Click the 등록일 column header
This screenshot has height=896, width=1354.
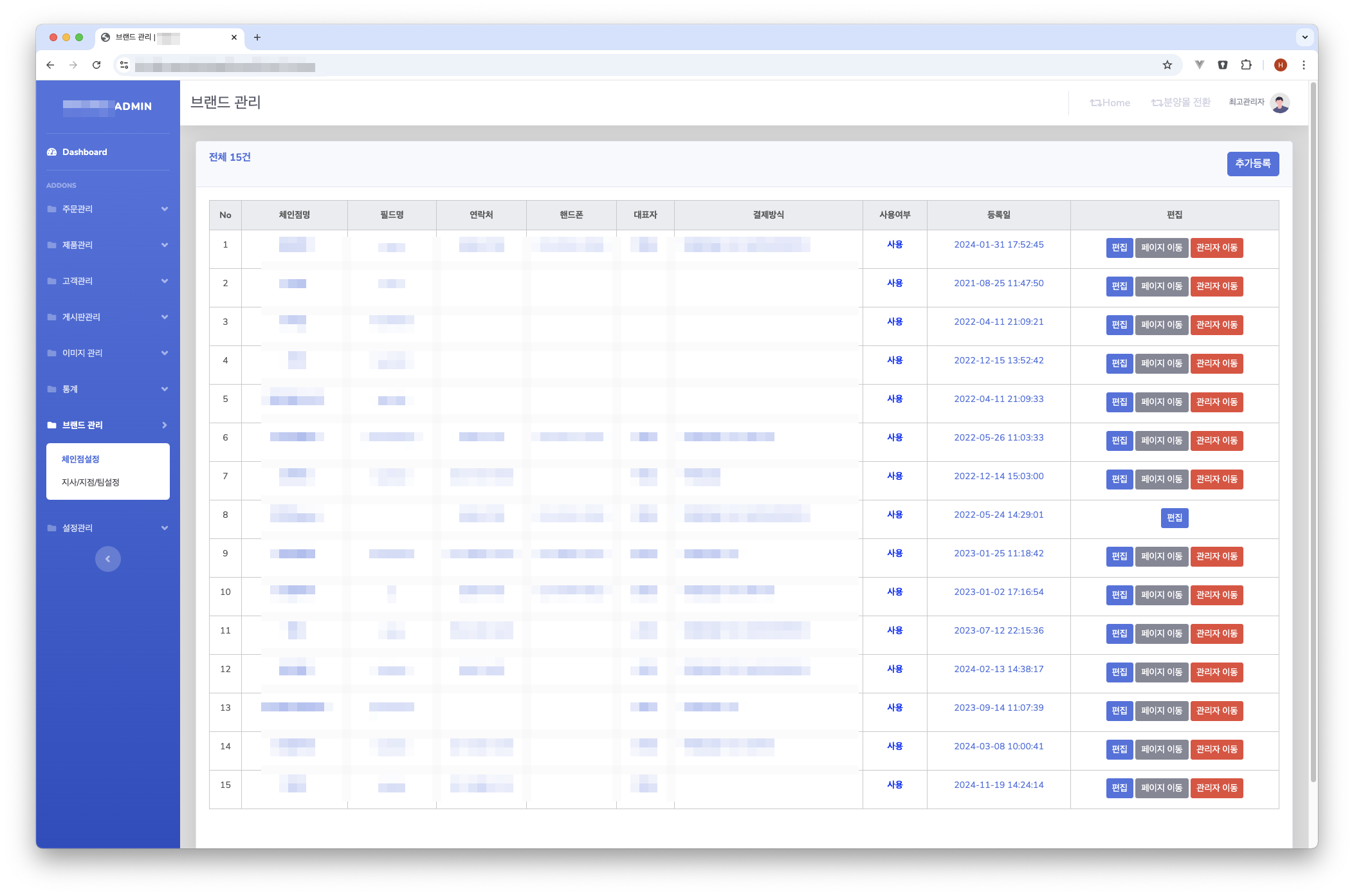[x=998, y=215]
